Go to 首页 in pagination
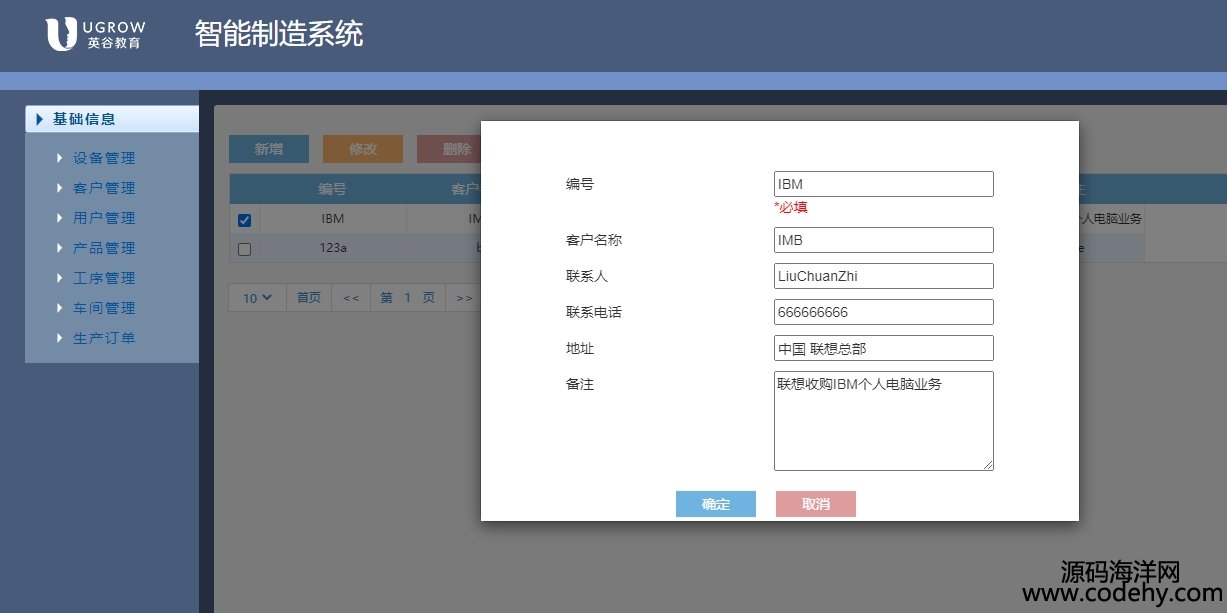Screen dimensions: 1227x613 click(x=309, y=298)
